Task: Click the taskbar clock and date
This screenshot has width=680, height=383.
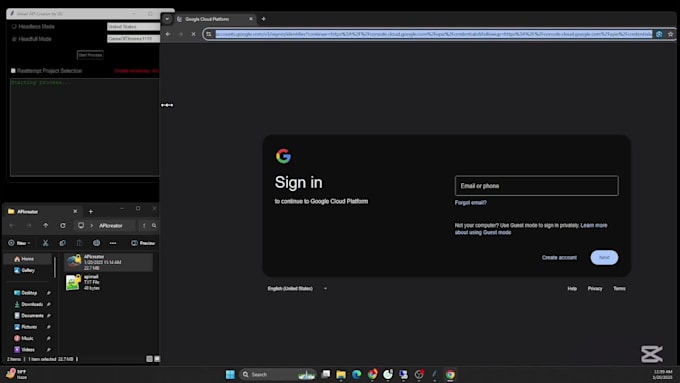Action: [663, 374]
